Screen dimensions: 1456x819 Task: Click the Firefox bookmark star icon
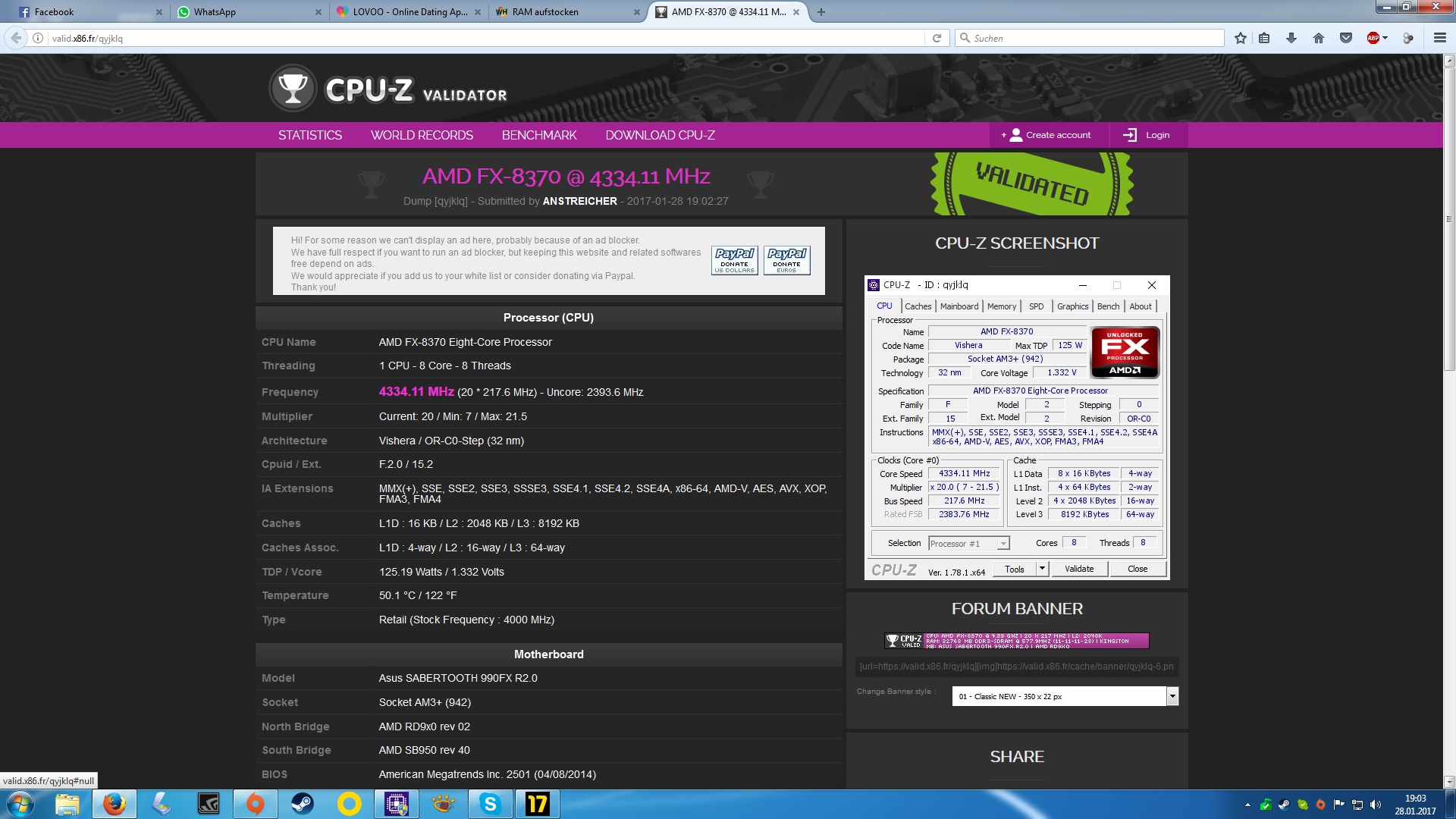pos(1240,38)
